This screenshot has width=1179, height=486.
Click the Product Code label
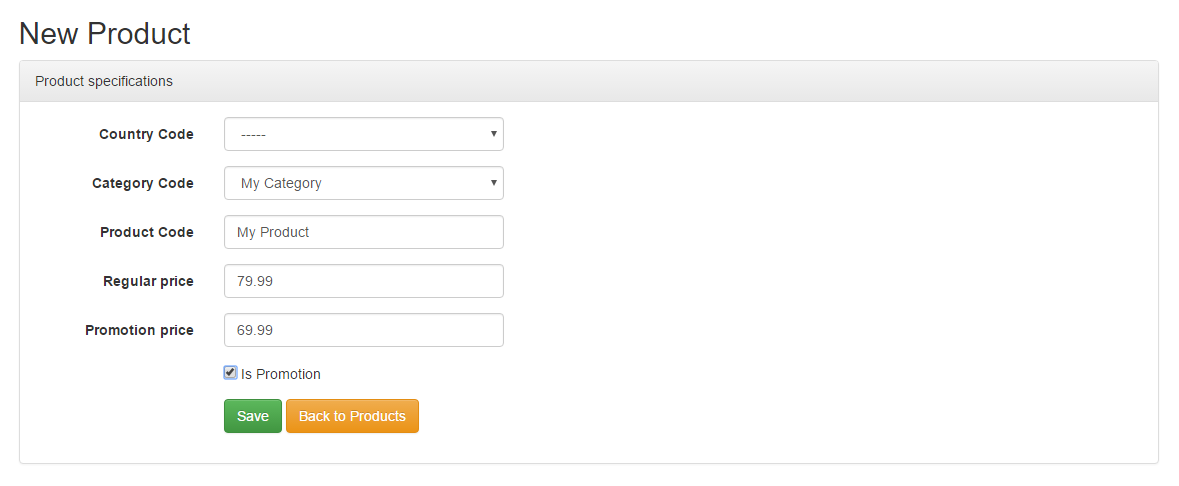click(x=147, y=232)
